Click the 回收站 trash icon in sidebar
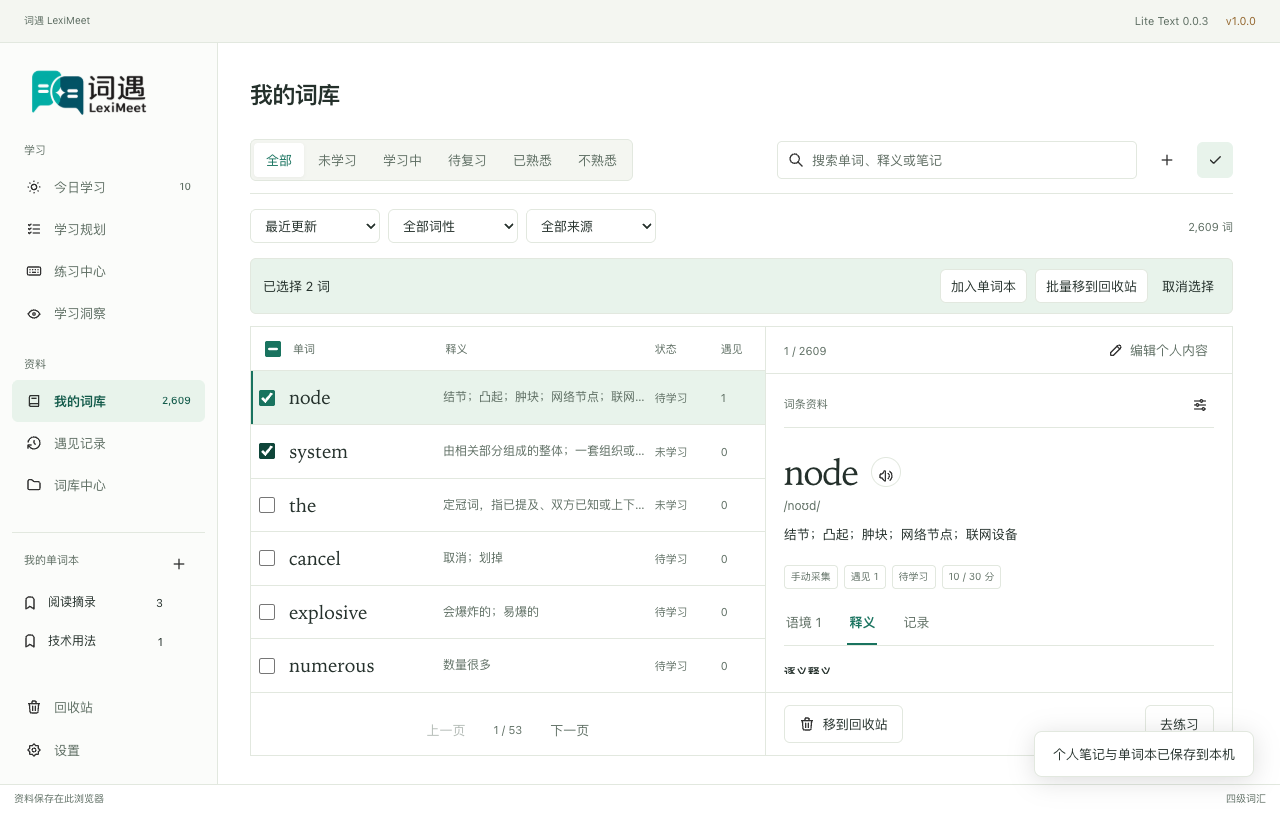Viewport: 1280px width, 813px height. click(34, 707)
